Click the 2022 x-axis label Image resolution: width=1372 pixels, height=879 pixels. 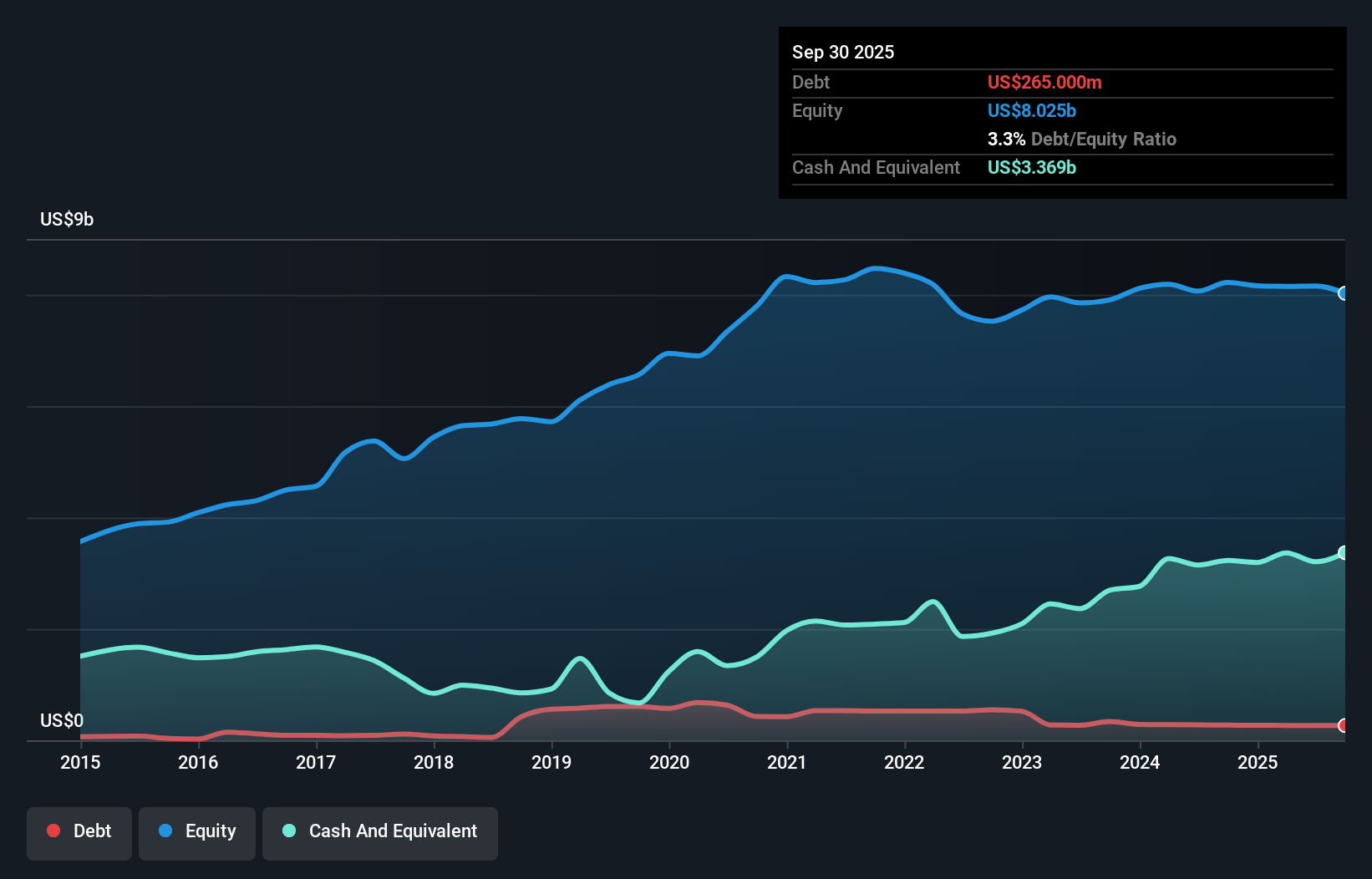[x=904, y=762]
